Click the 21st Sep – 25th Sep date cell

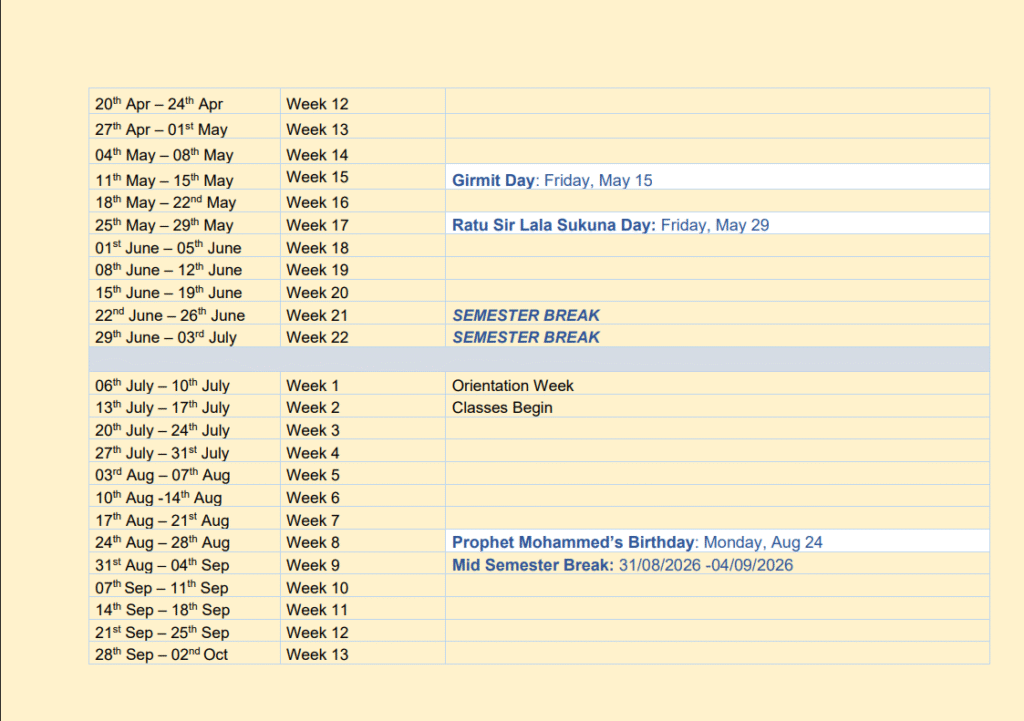tap(162, 633)
